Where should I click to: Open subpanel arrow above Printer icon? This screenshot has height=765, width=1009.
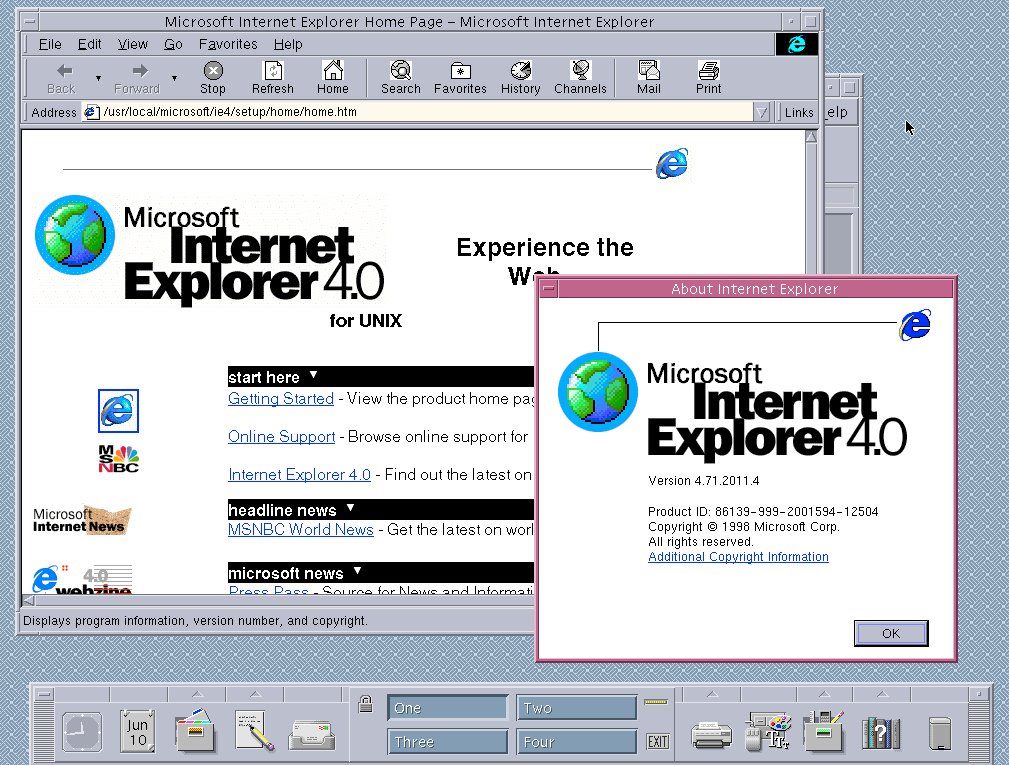[712, 694]
